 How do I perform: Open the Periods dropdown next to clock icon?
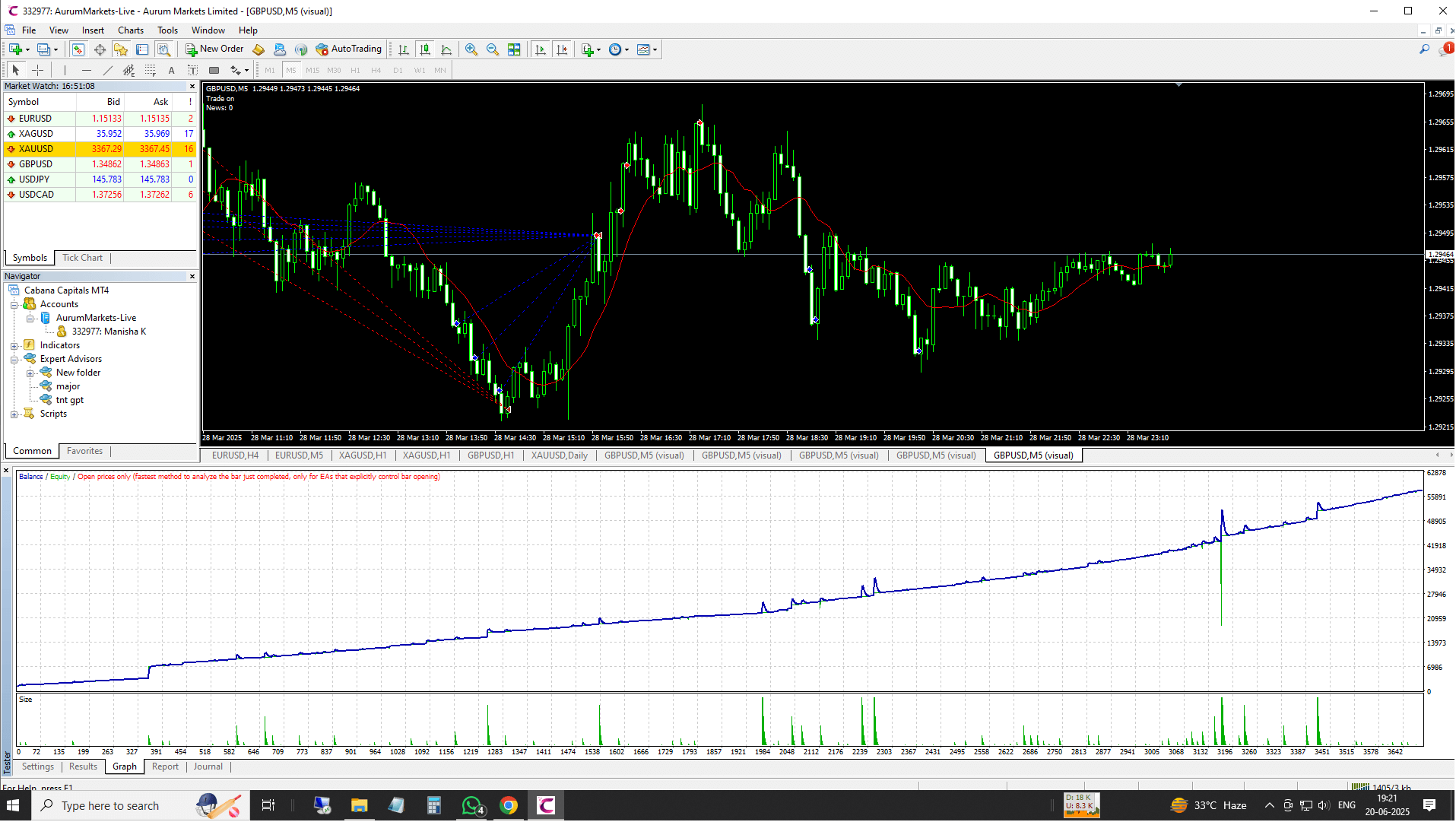[626, 49]
